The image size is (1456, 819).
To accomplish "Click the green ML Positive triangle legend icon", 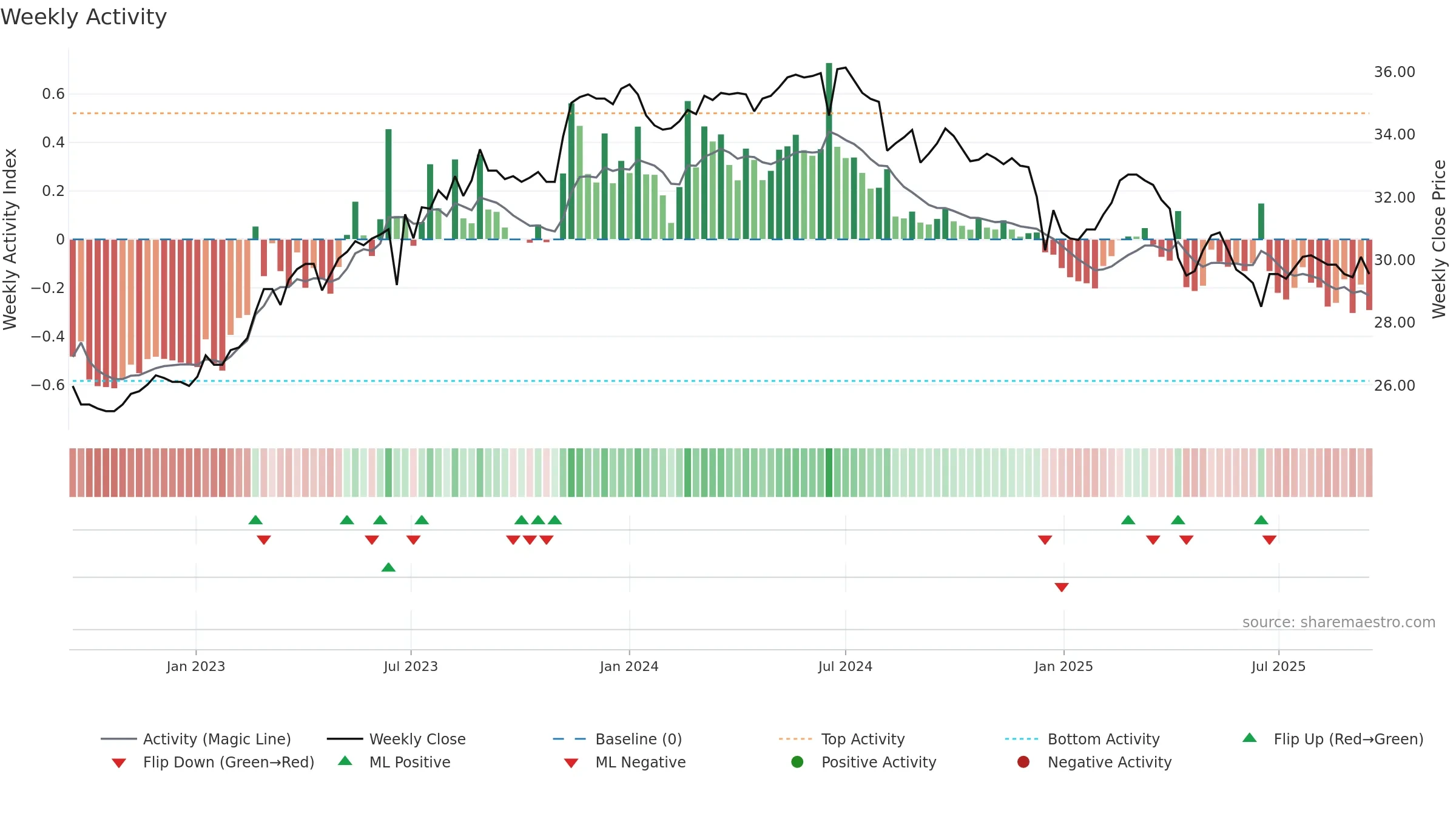I will pos(345,761).
